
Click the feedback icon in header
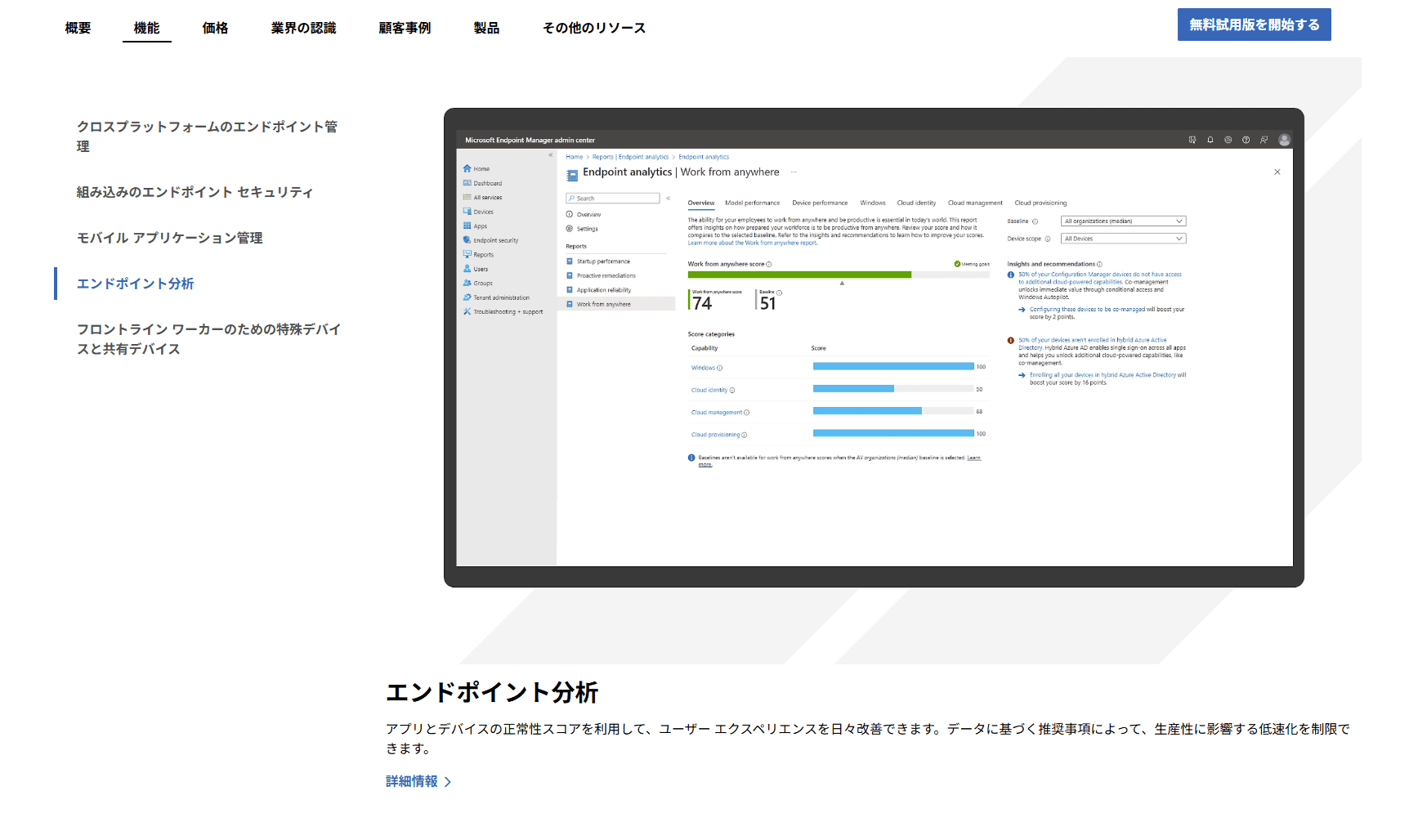[1264, 140]
